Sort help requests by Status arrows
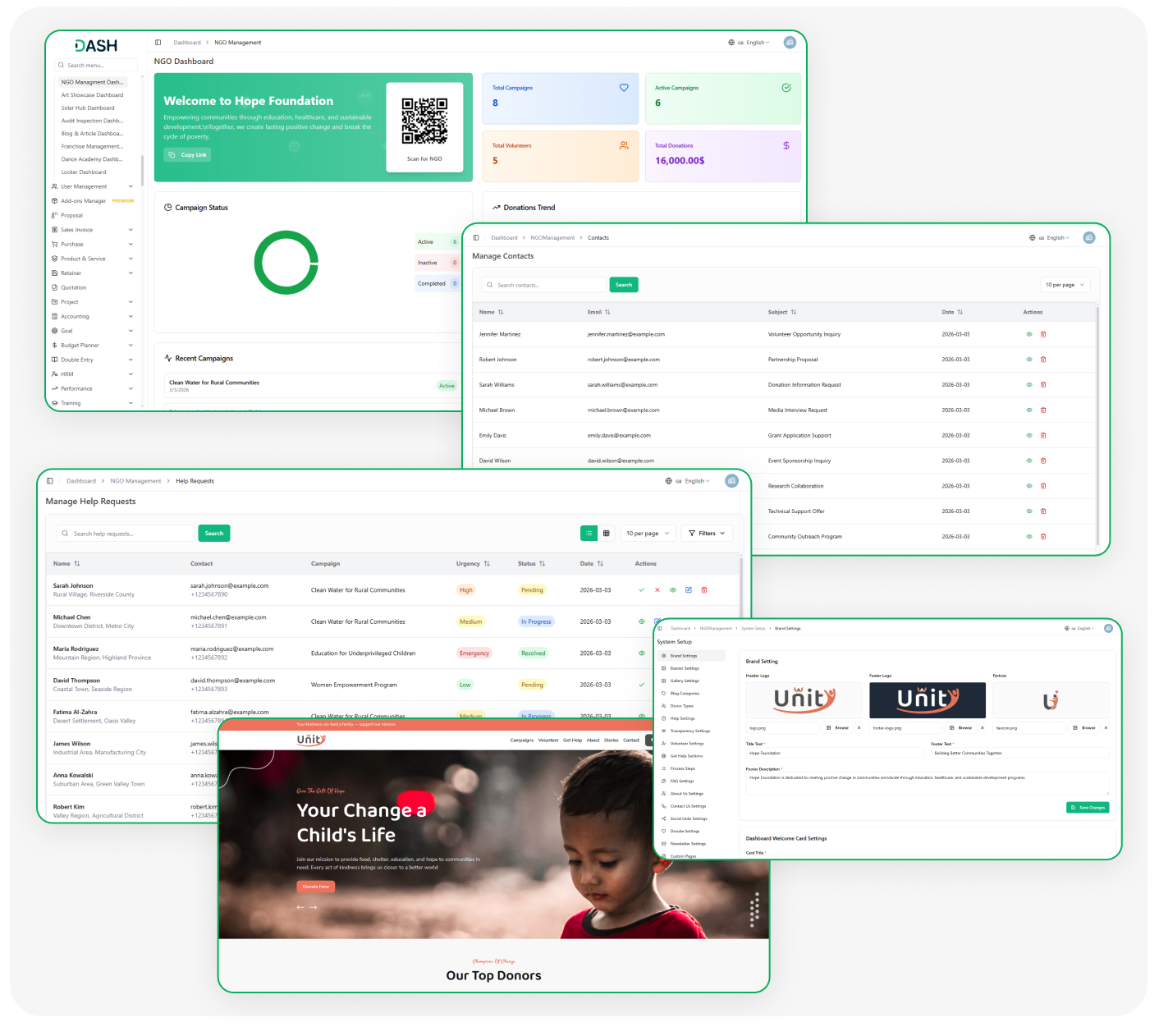This screenshot has width=1159, height=1036. click(542, 564)
